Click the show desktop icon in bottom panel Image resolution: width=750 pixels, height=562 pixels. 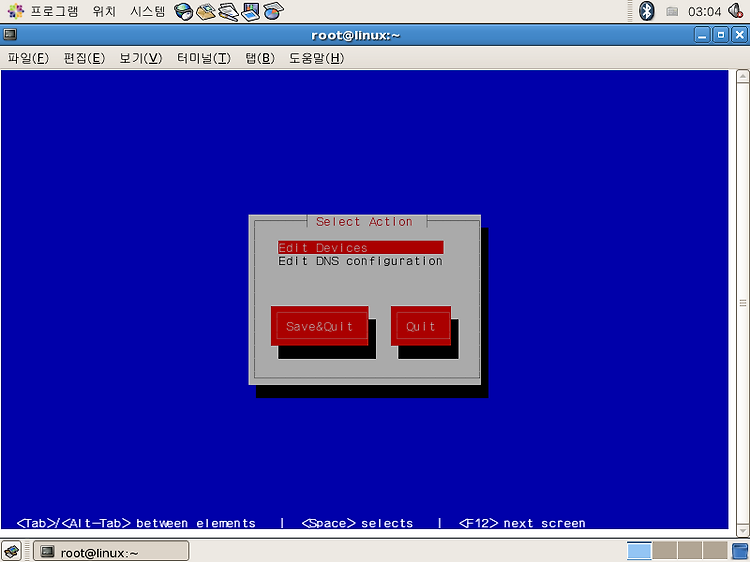(x=11, y=551)
